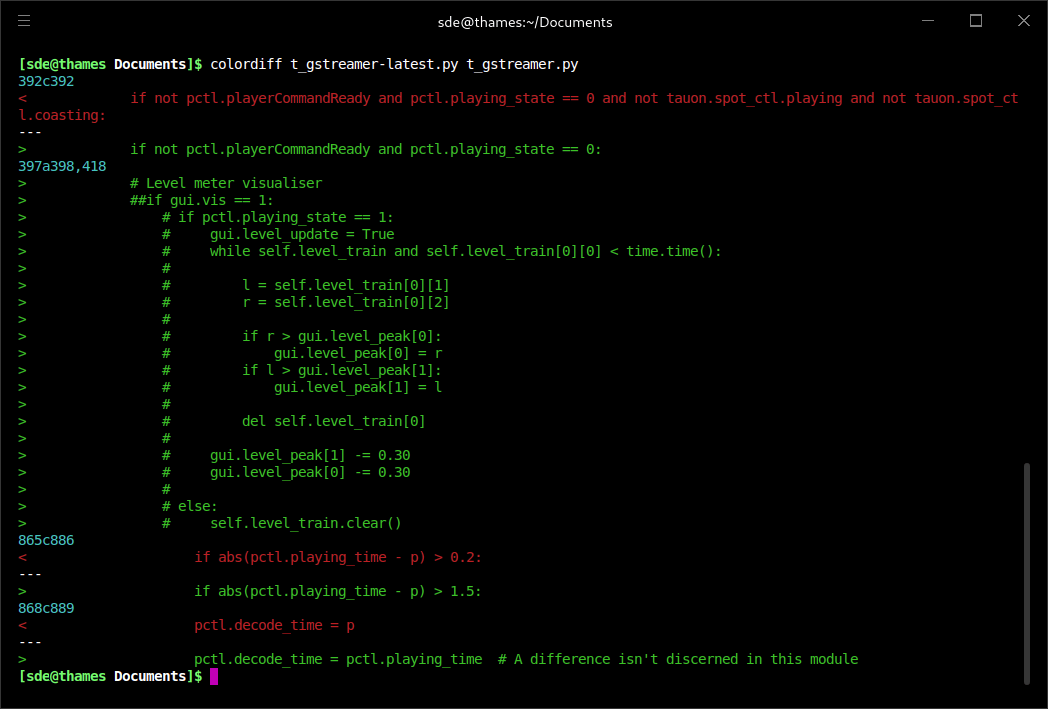Image resolution: width=1048 pixels, height=709 pixels.
Task: Click the '##if gui.vis == 1:' line
Action: (x=202, y=200)
